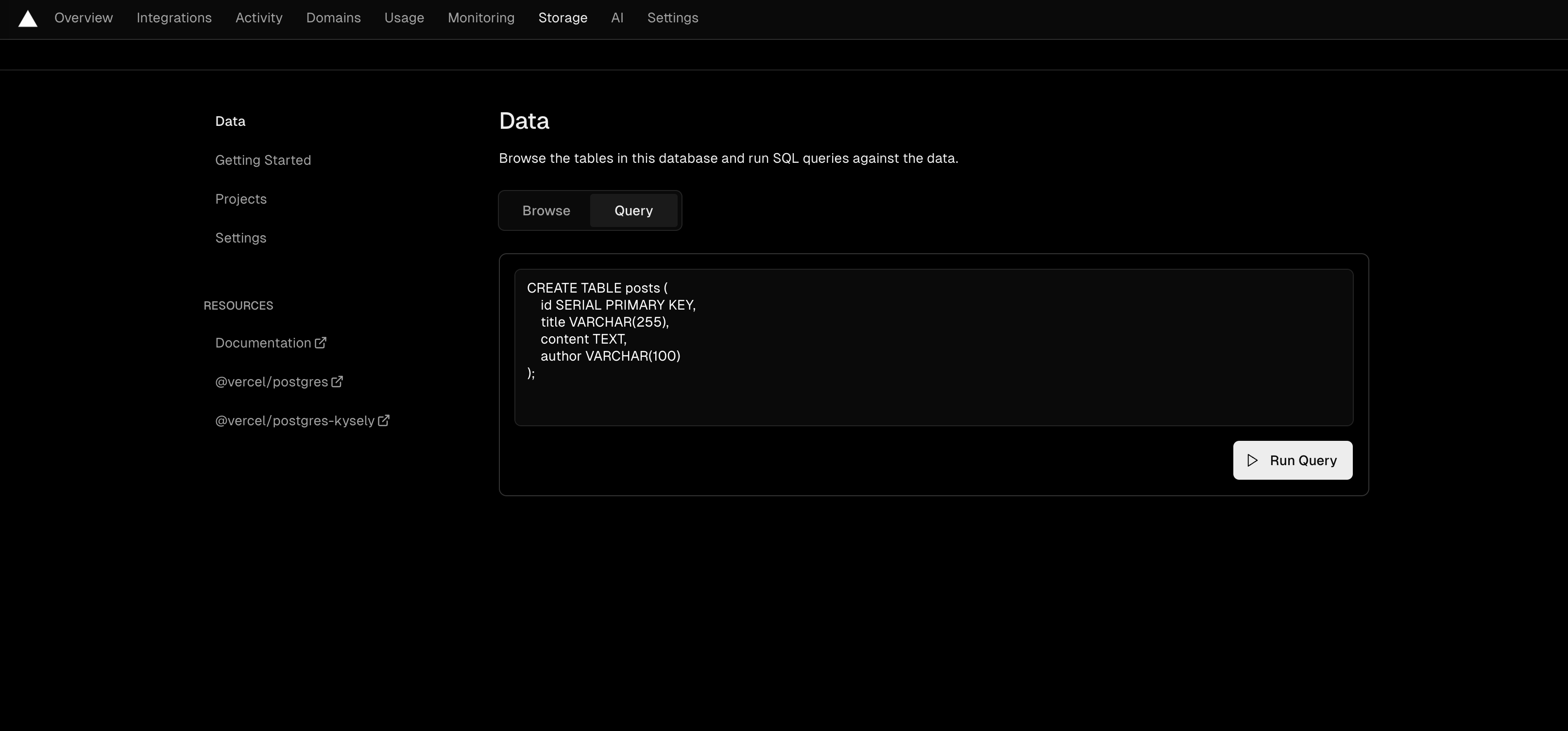
Task: Open Settings in the top navigation bar
Action: pos(673,18)
